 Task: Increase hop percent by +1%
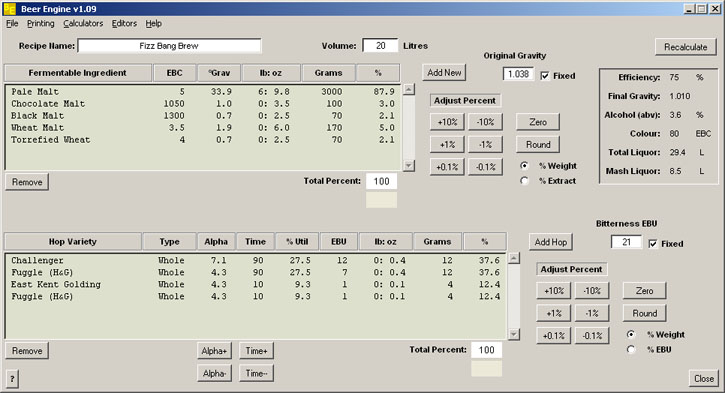[554, 313]
